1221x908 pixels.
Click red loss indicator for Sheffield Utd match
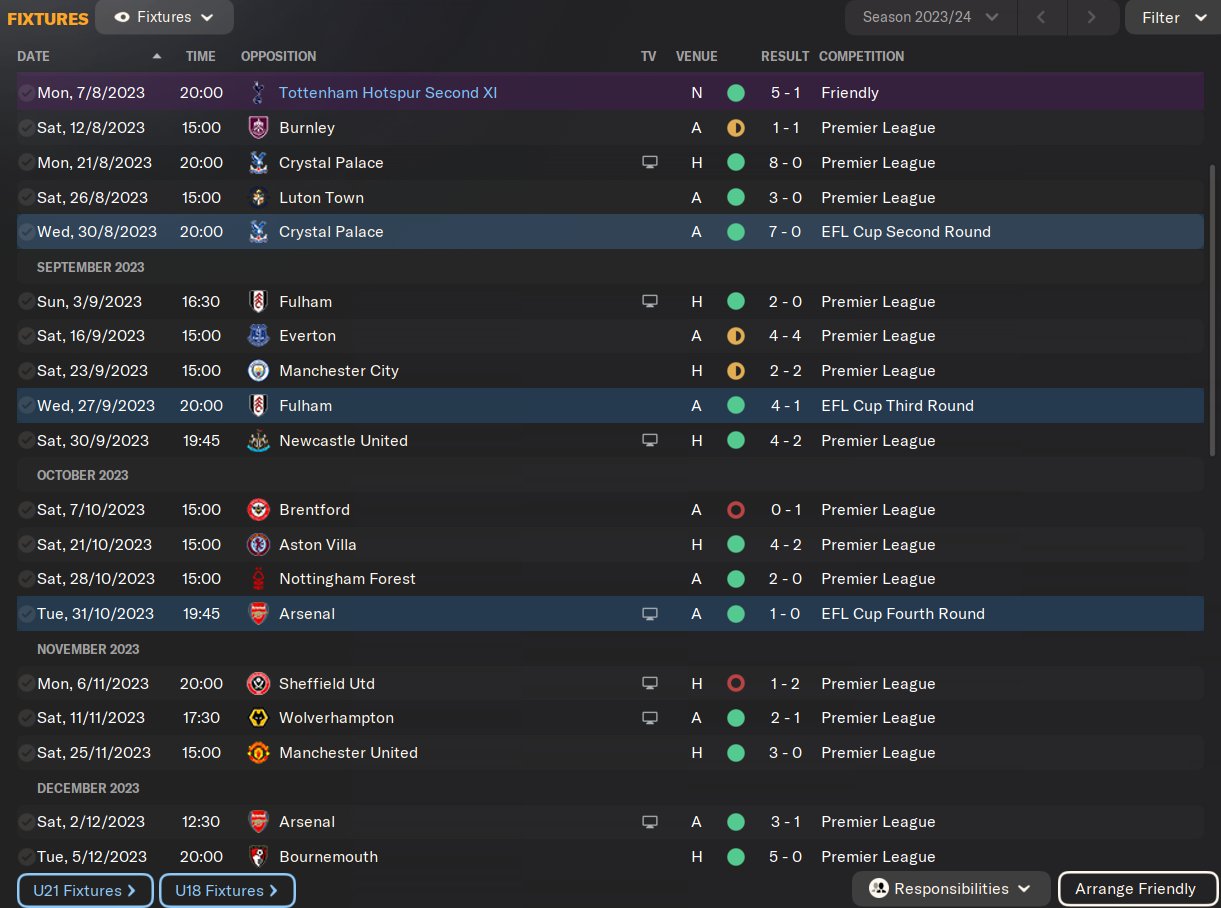(x=736, y=684)
